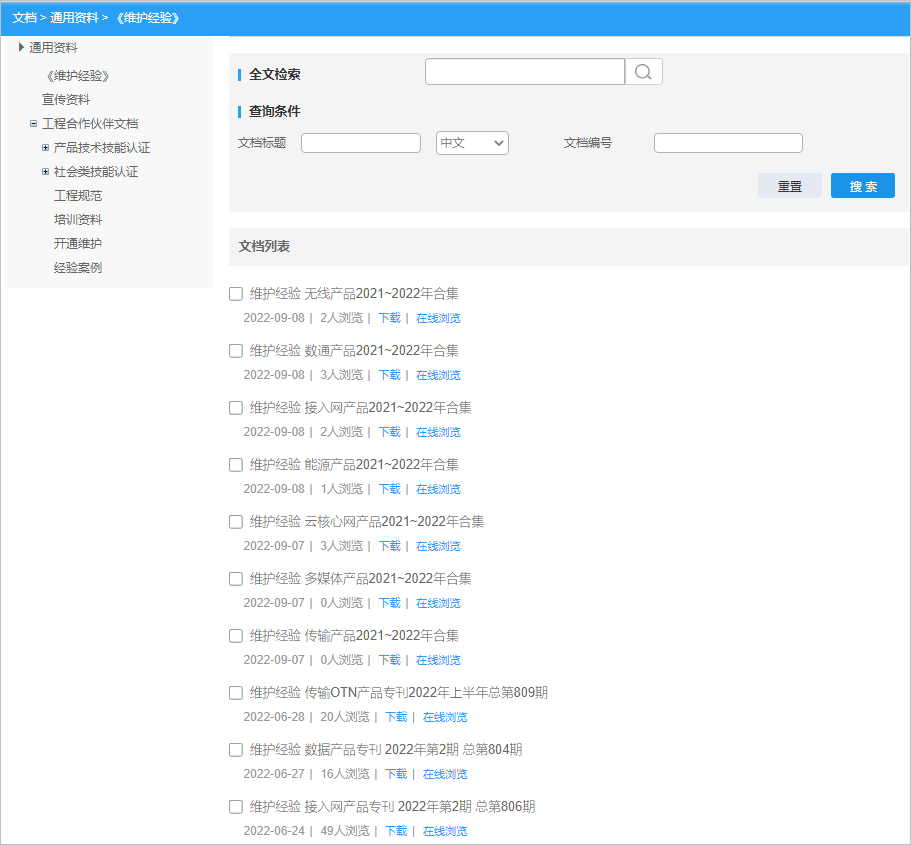Focus the 文档编号 input field
The width and height of the screenshot is (911, 845).
pyautogui.click(x=728, y=143)
